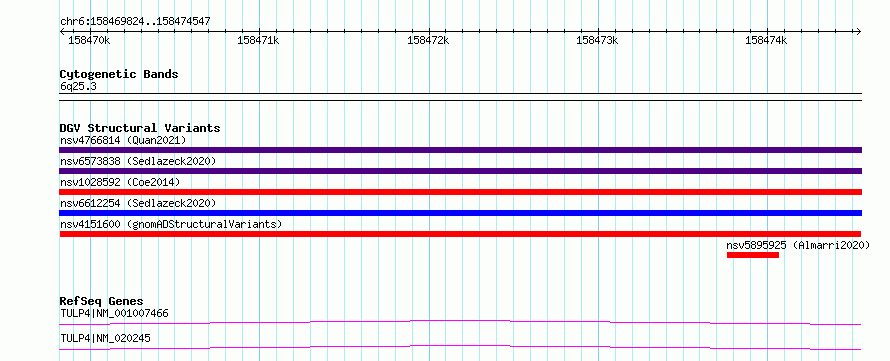Click the purple bar for nsv4766814
The height and width of the screenshot is (361, 890).
coord(460,150)
